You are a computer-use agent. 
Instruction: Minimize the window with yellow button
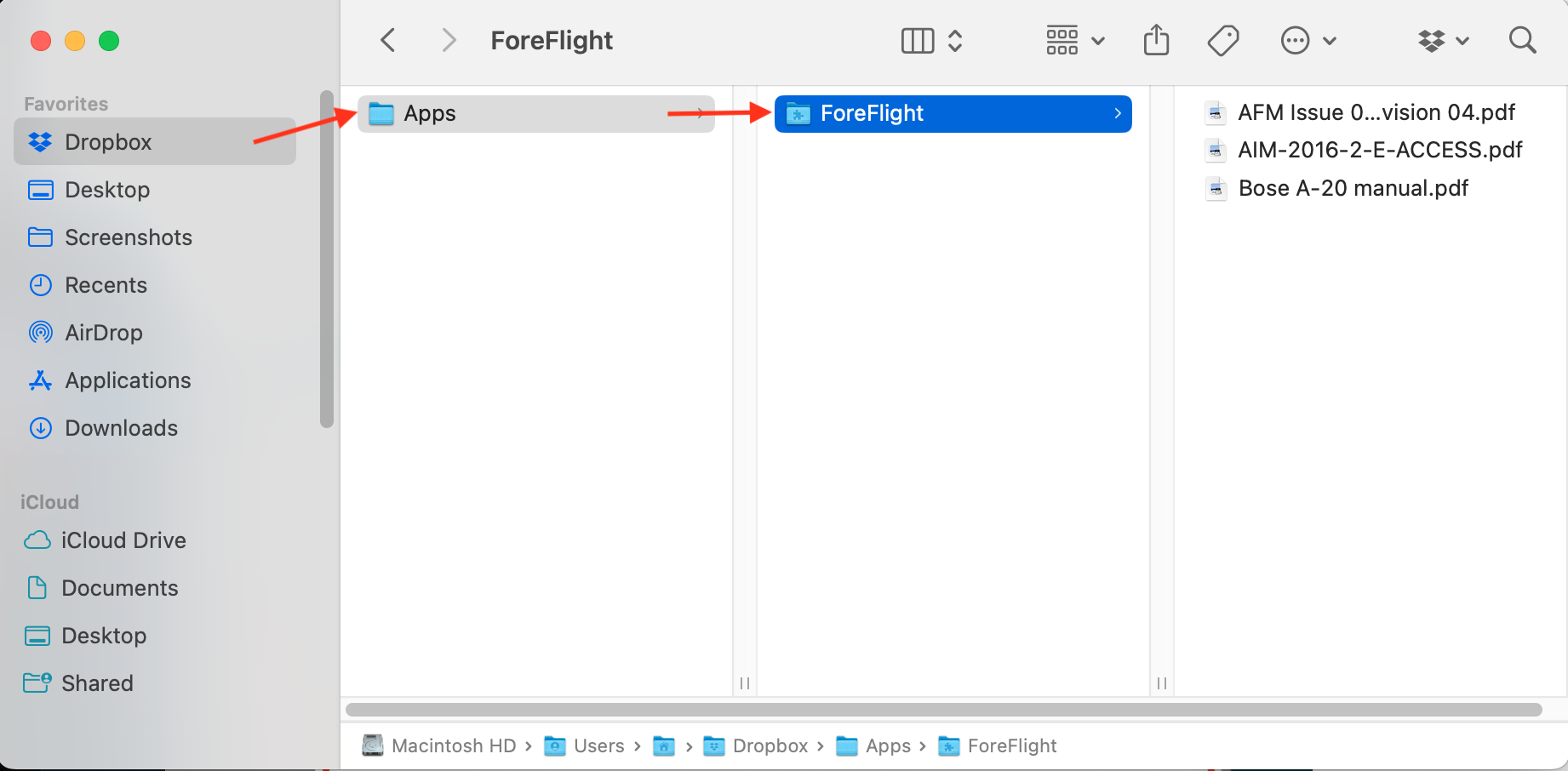(x=75, y=41)
